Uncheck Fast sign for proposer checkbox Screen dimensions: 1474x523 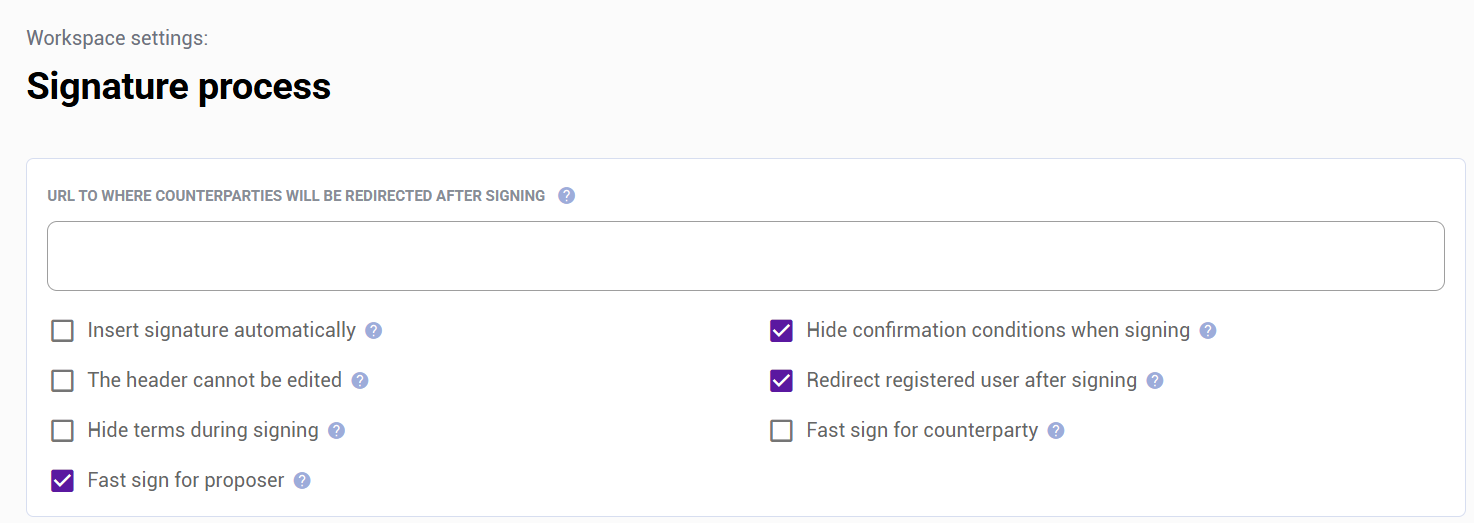[63, 481]
